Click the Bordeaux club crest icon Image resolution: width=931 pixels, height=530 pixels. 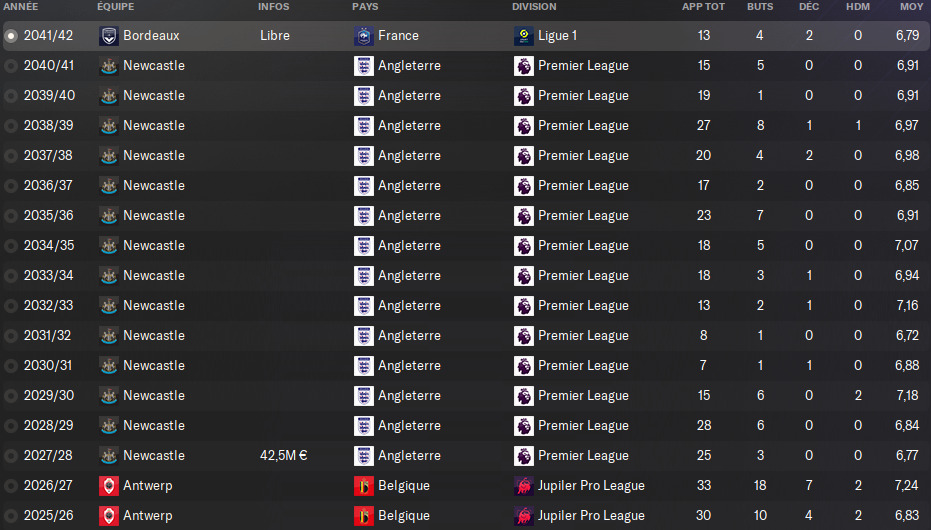point(109,36)
